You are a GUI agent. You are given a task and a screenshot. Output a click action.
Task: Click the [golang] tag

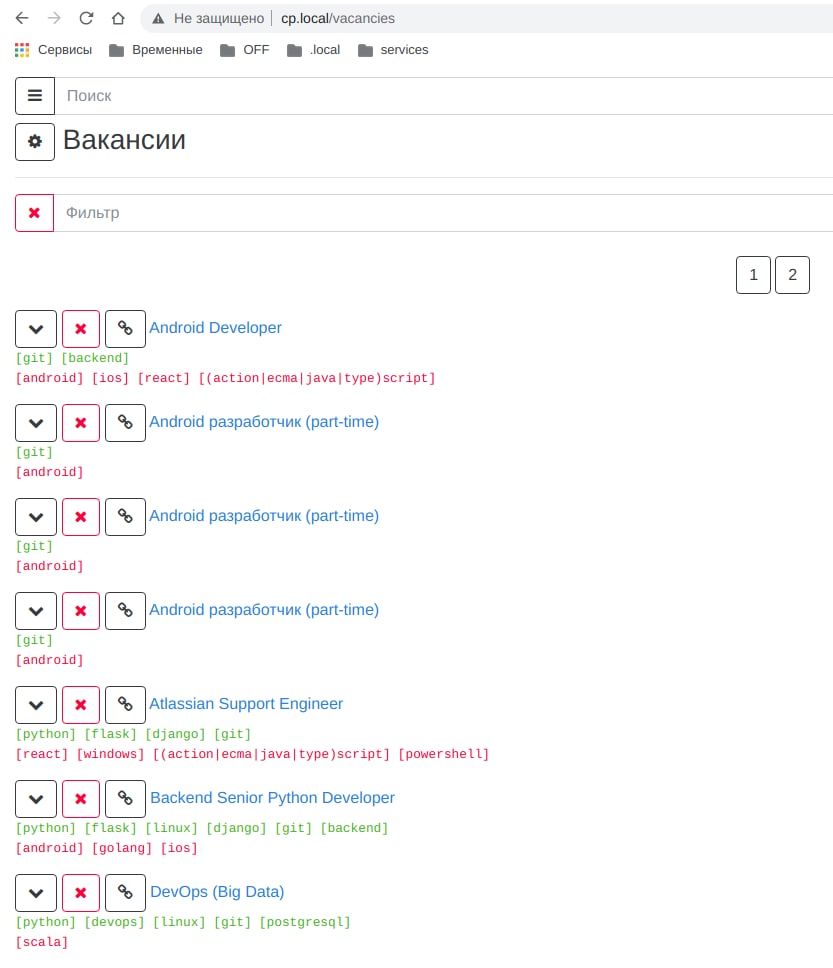point(122,848)
